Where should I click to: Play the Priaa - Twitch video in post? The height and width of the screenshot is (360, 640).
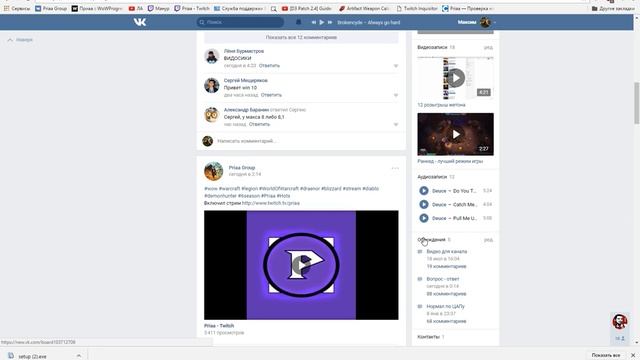[301, 265]
